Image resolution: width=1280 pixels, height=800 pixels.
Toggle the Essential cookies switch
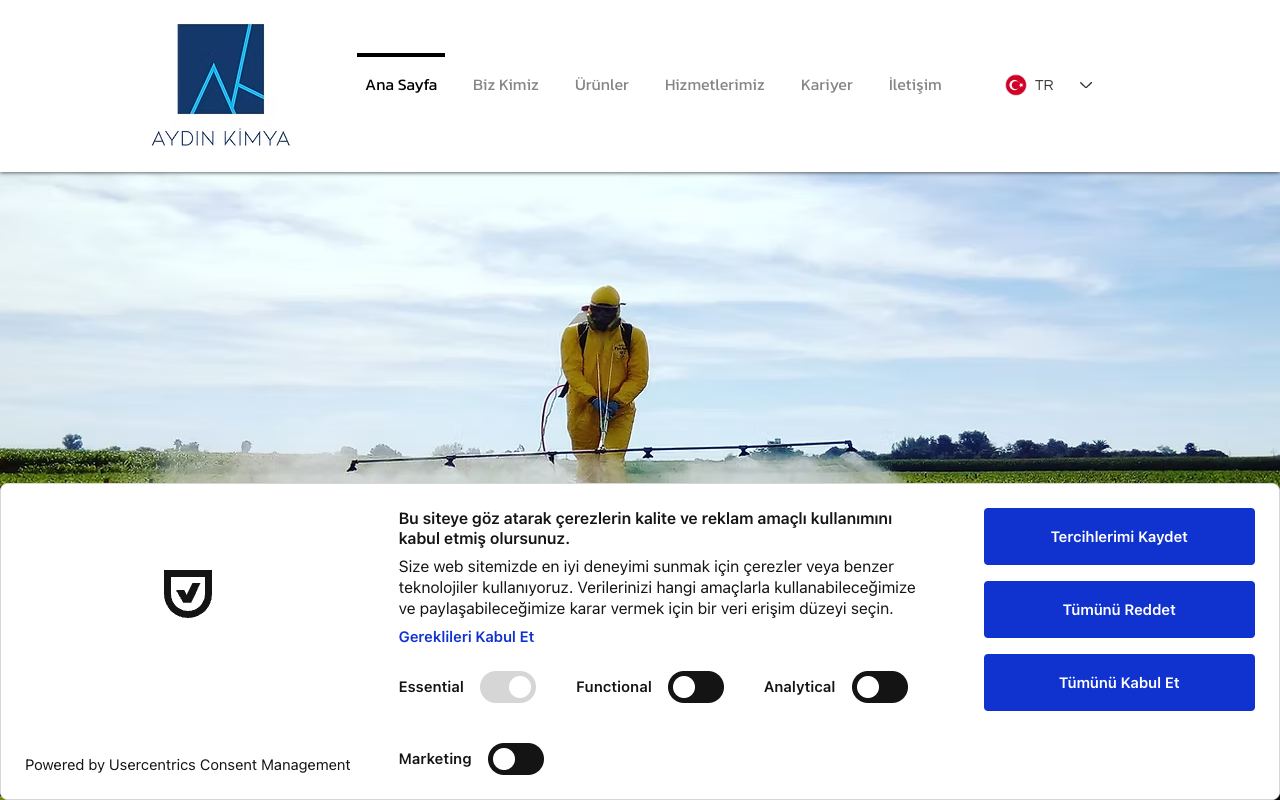tap(508, 687)
